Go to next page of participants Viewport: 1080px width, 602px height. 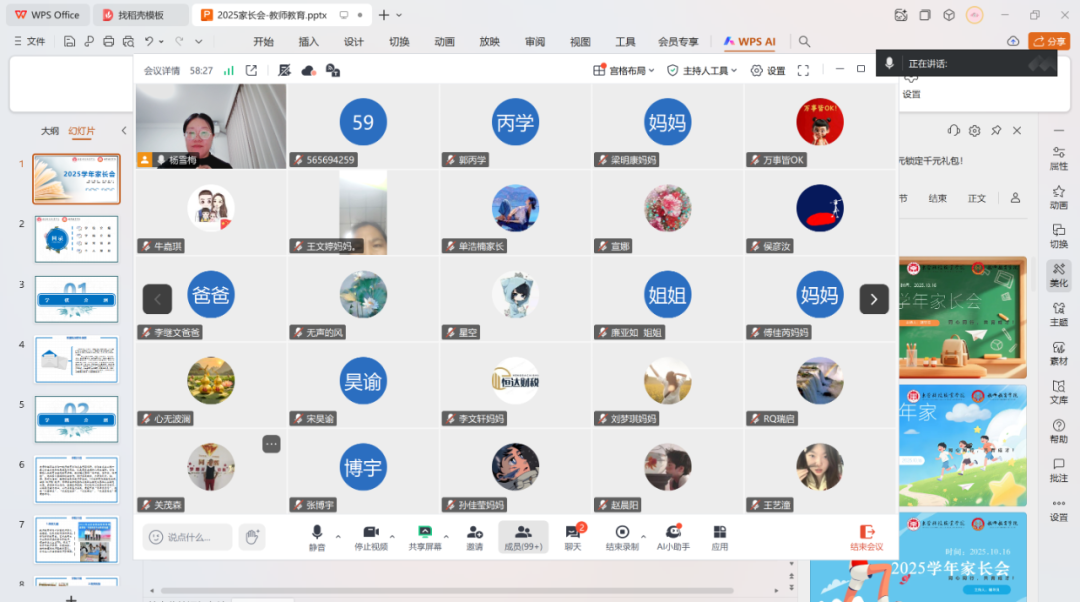[x=873, y=299]
